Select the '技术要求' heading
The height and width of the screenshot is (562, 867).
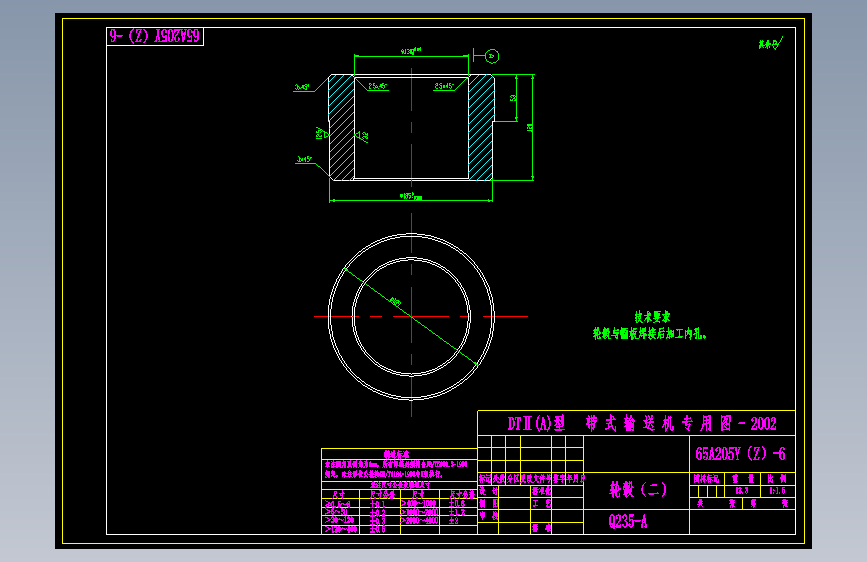[652, 317]
